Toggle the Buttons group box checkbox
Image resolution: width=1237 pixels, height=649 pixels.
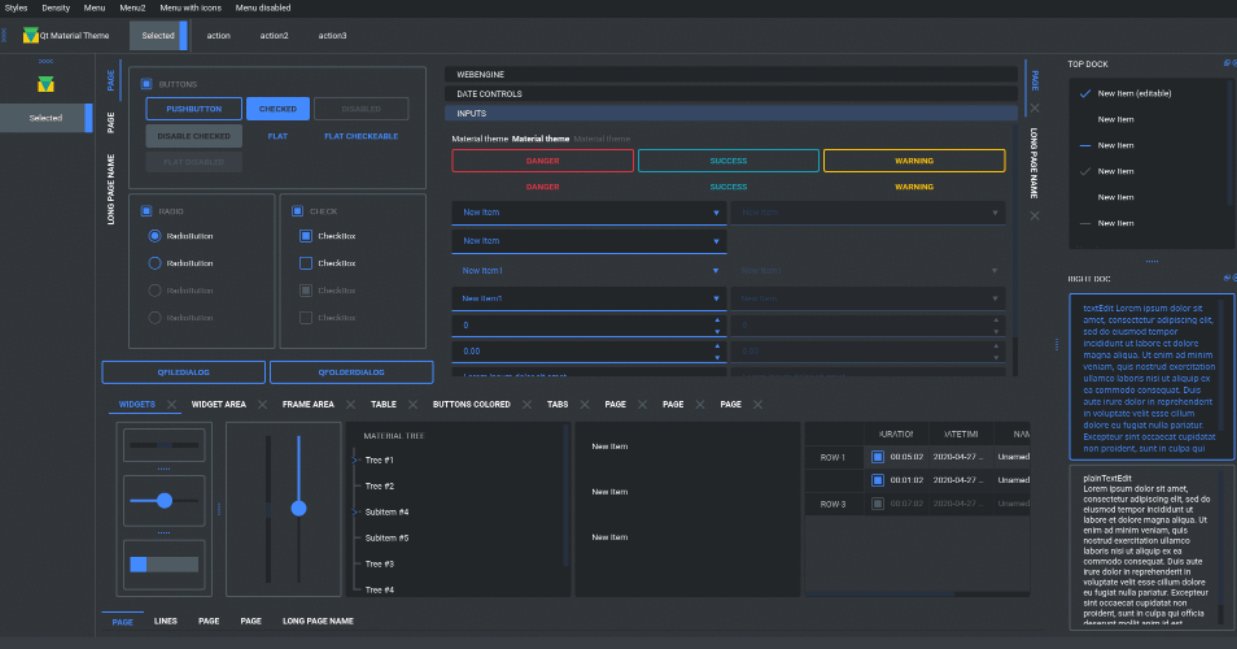[x=146, y=84]
